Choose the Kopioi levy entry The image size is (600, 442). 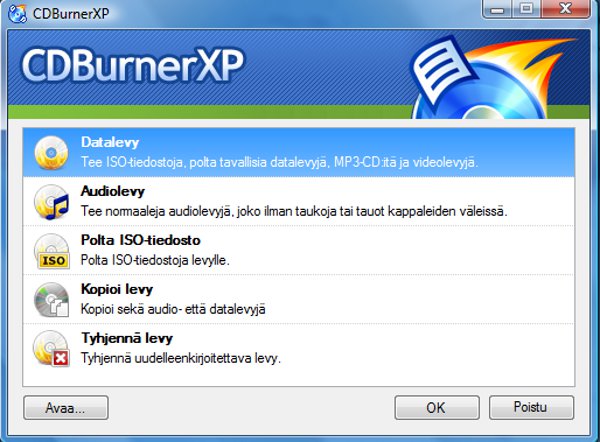point(298,299)
